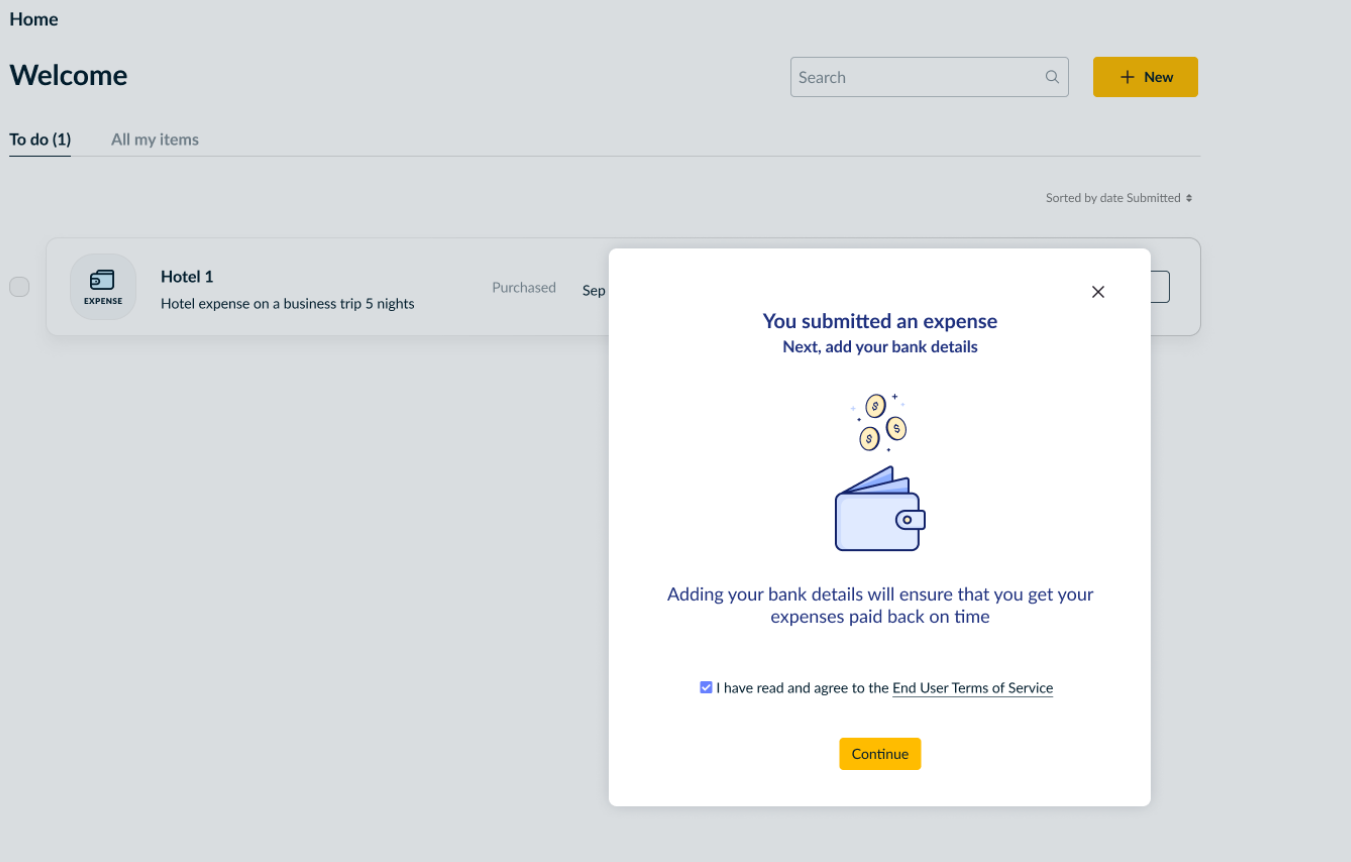Image resolution: width=1351 pixels, height=862 pixels.
Task: Click the magnifier icon in Search
Action: 1051,77
